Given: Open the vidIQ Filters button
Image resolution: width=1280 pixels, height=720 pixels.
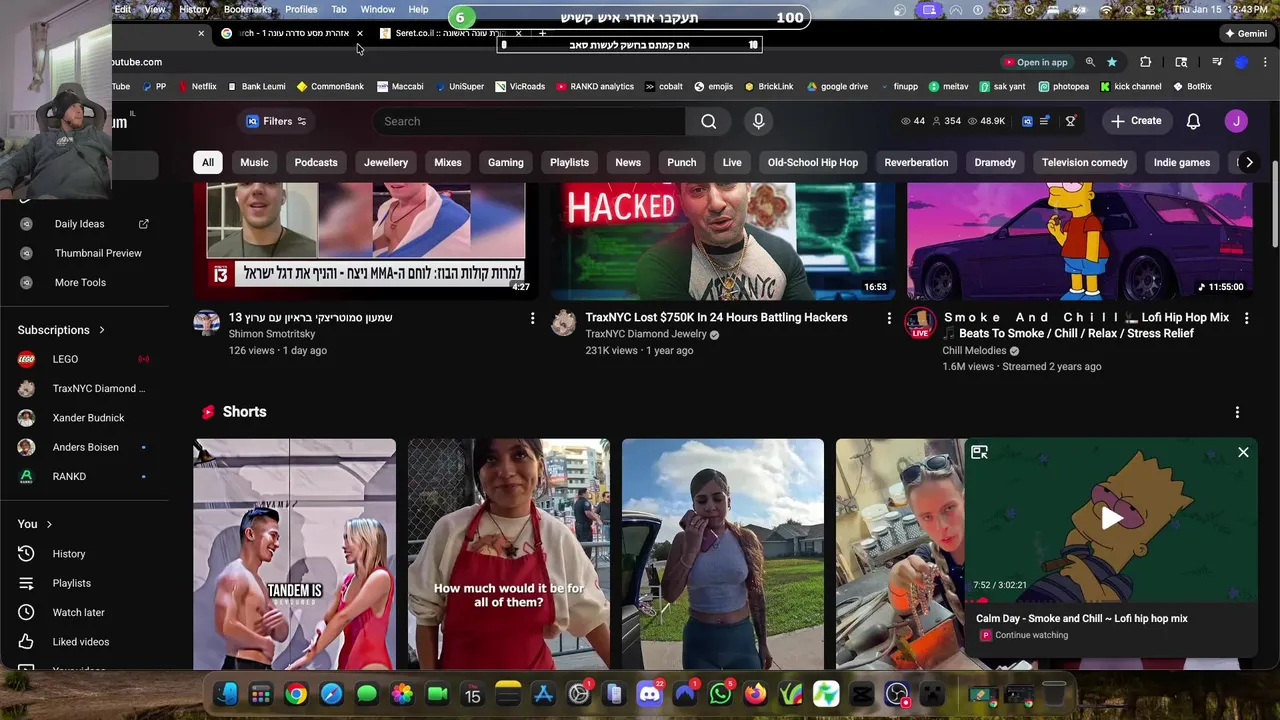Looking at the screenshot, I should [276, 121].
